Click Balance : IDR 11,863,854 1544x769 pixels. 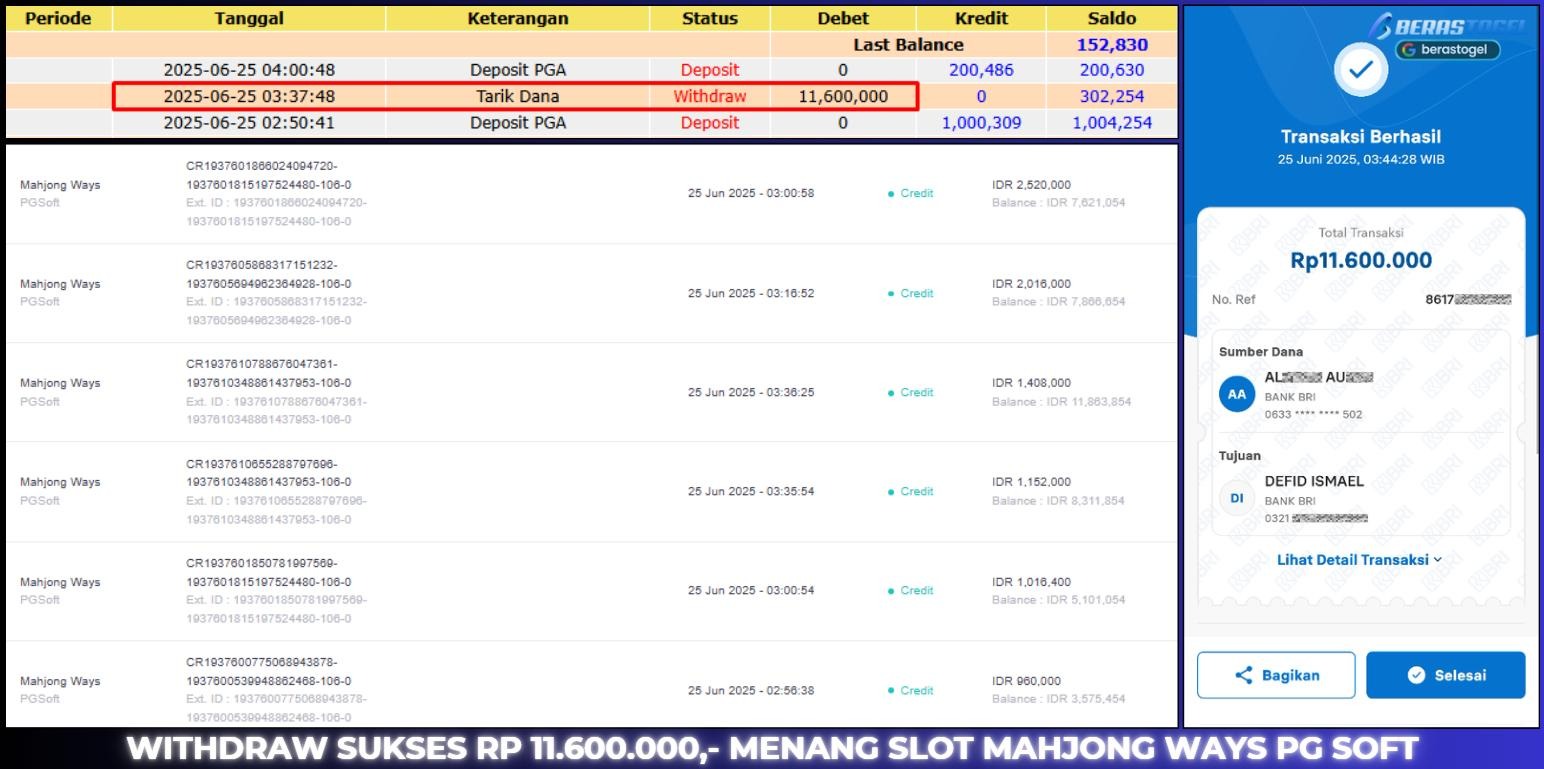[x=1061, y=402]
